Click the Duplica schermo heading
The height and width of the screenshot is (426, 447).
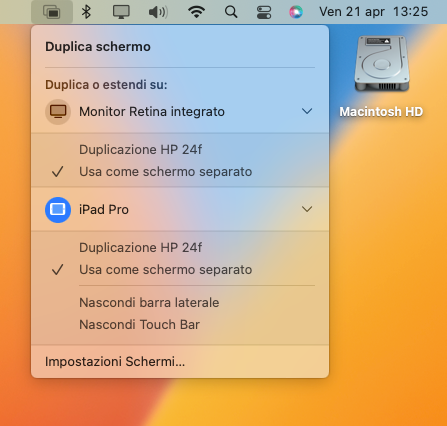[x=98, y=47]
